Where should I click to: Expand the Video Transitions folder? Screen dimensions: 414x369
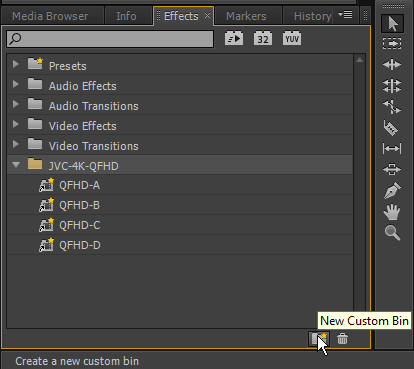15,144
